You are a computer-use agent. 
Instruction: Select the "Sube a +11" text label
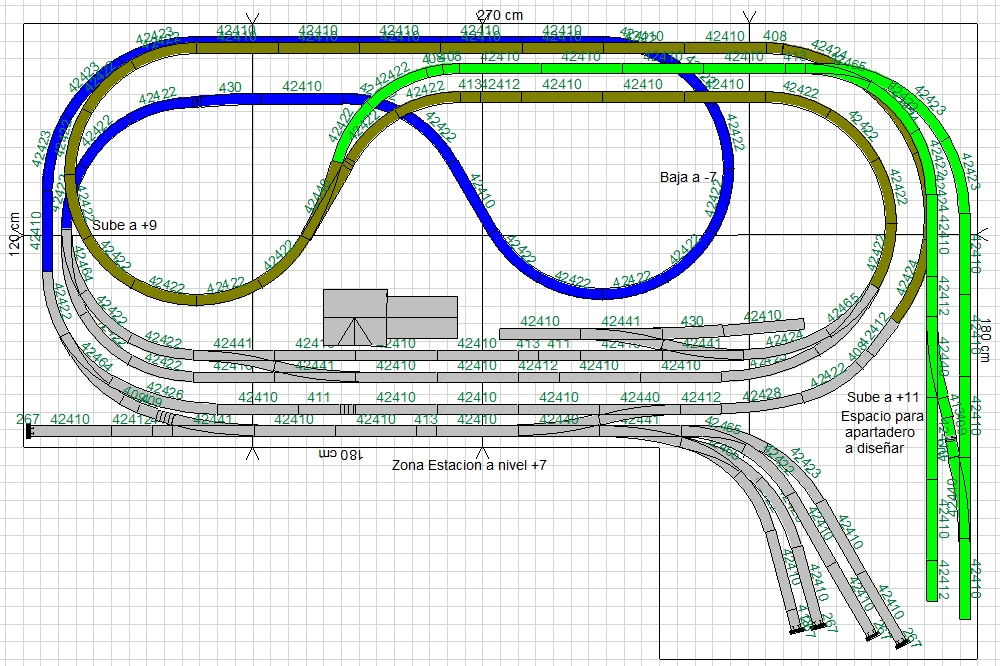883,397
